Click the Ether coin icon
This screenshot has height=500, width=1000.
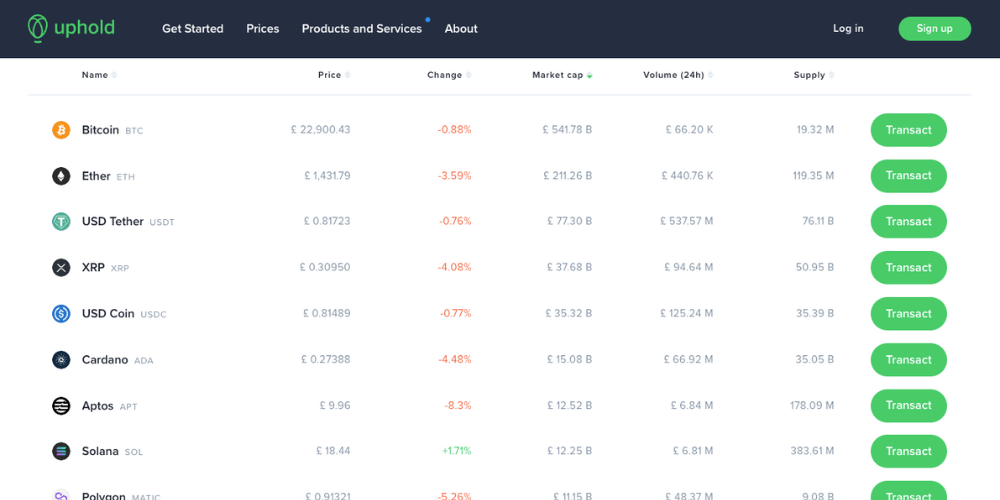coord(61,176)
